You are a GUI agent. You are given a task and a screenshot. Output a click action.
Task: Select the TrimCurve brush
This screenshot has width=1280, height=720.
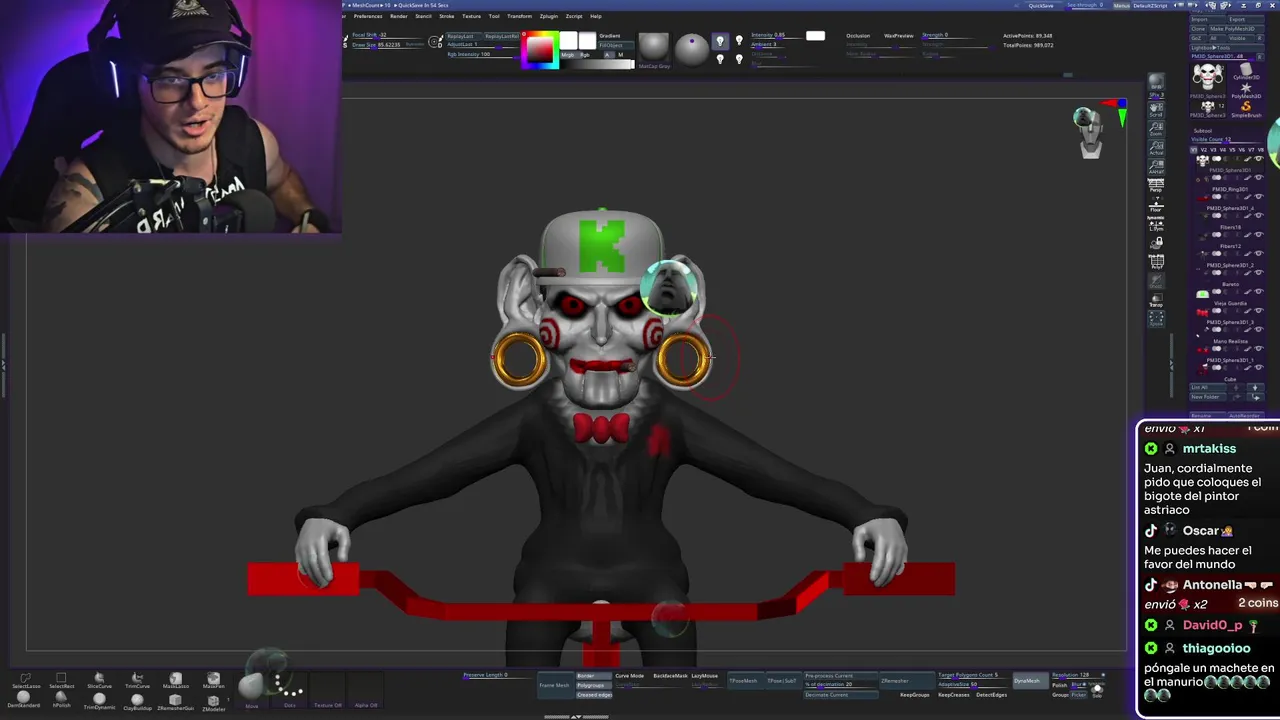point(137,680)
